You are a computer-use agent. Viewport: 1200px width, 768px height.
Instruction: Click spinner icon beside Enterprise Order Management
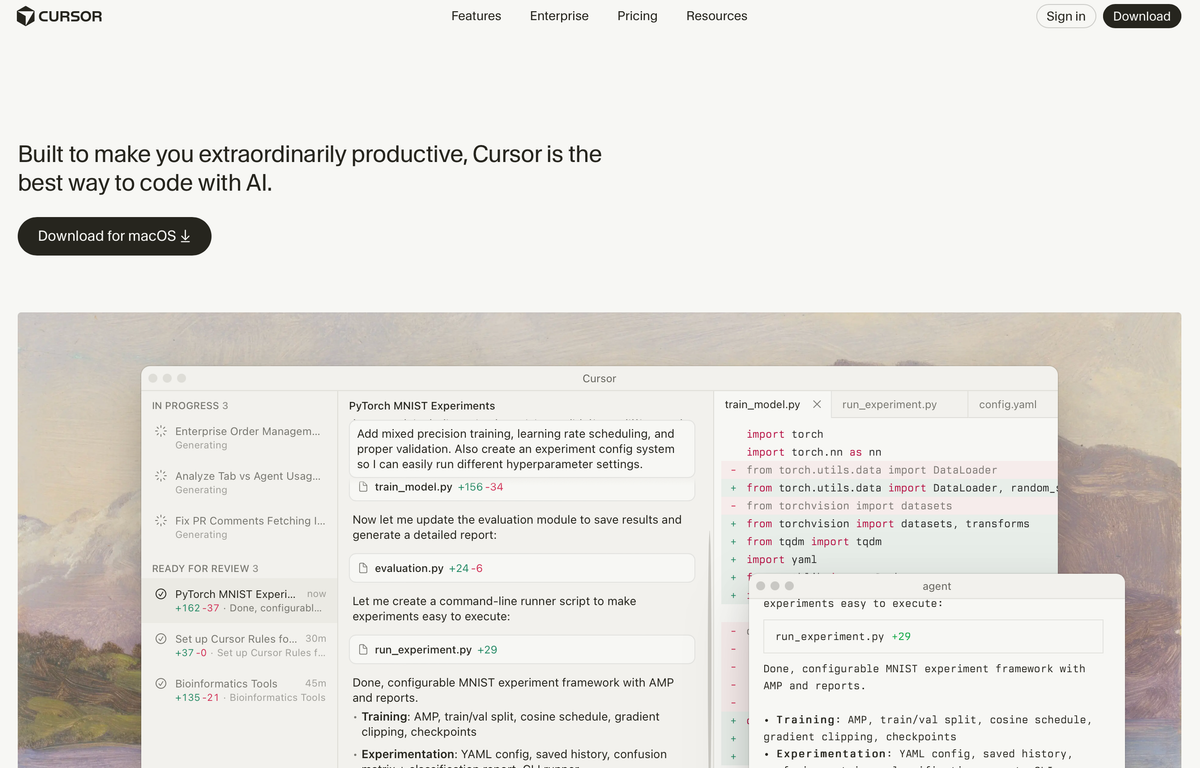[x=161, y=431]
